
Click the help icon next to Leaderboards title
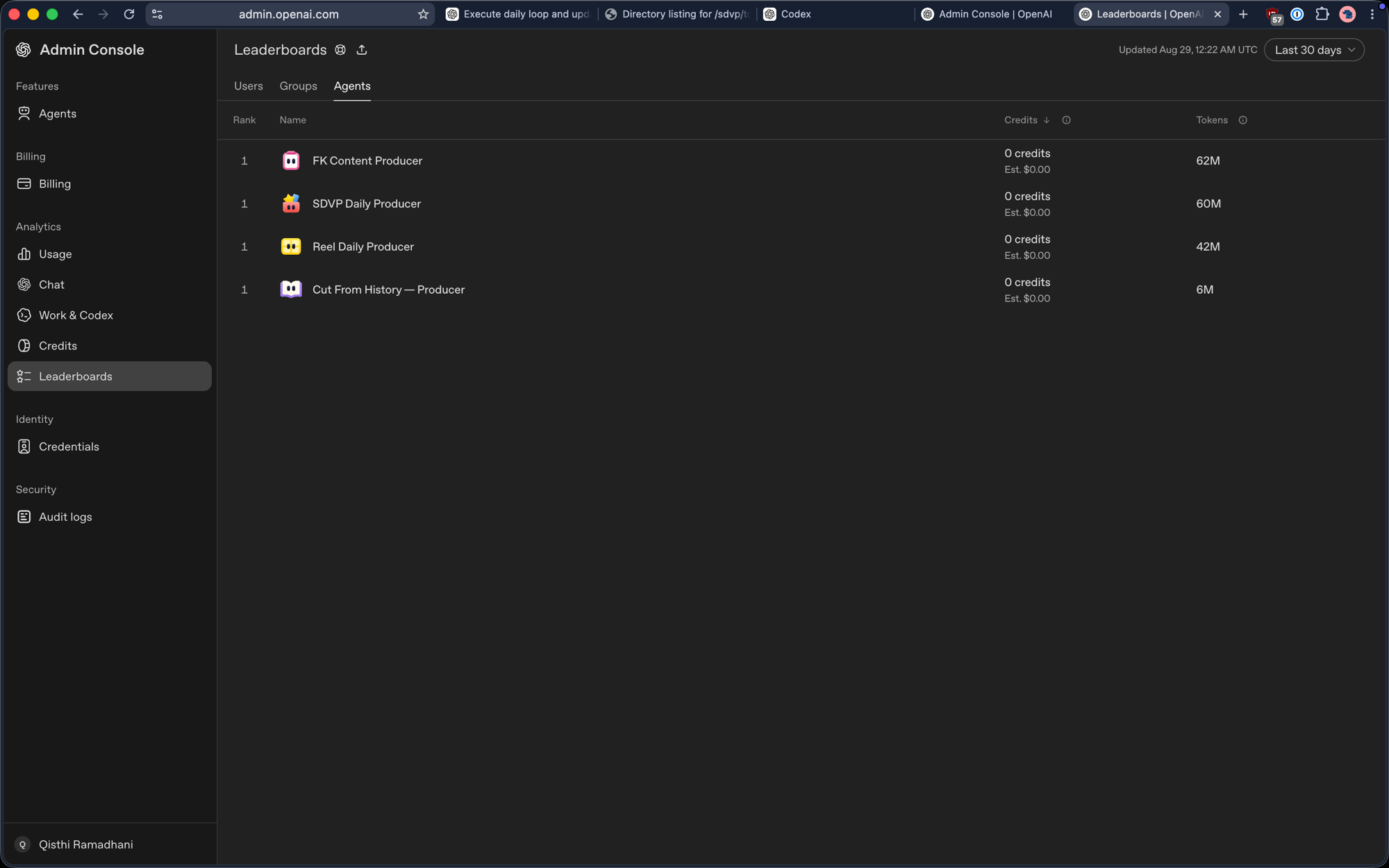click(340, 50)
